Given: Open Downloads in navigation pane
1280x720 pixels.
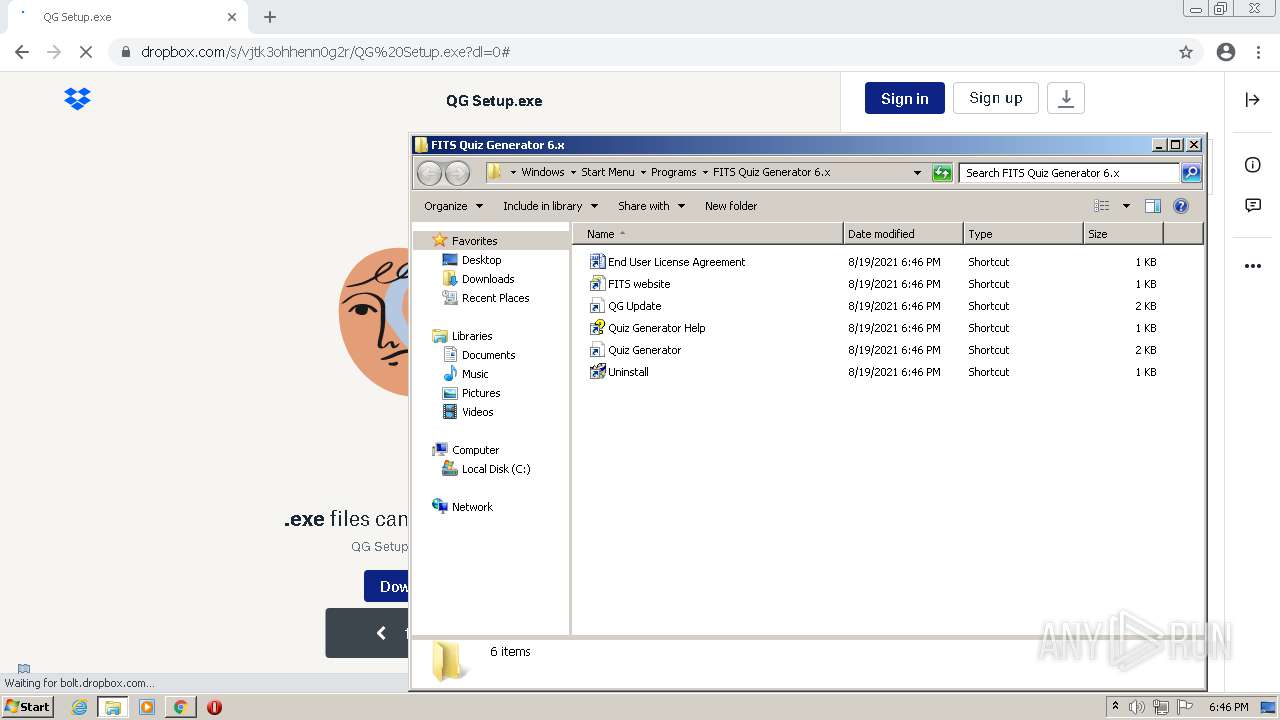Looking at the screenshot, I should [x=488, y=279].
